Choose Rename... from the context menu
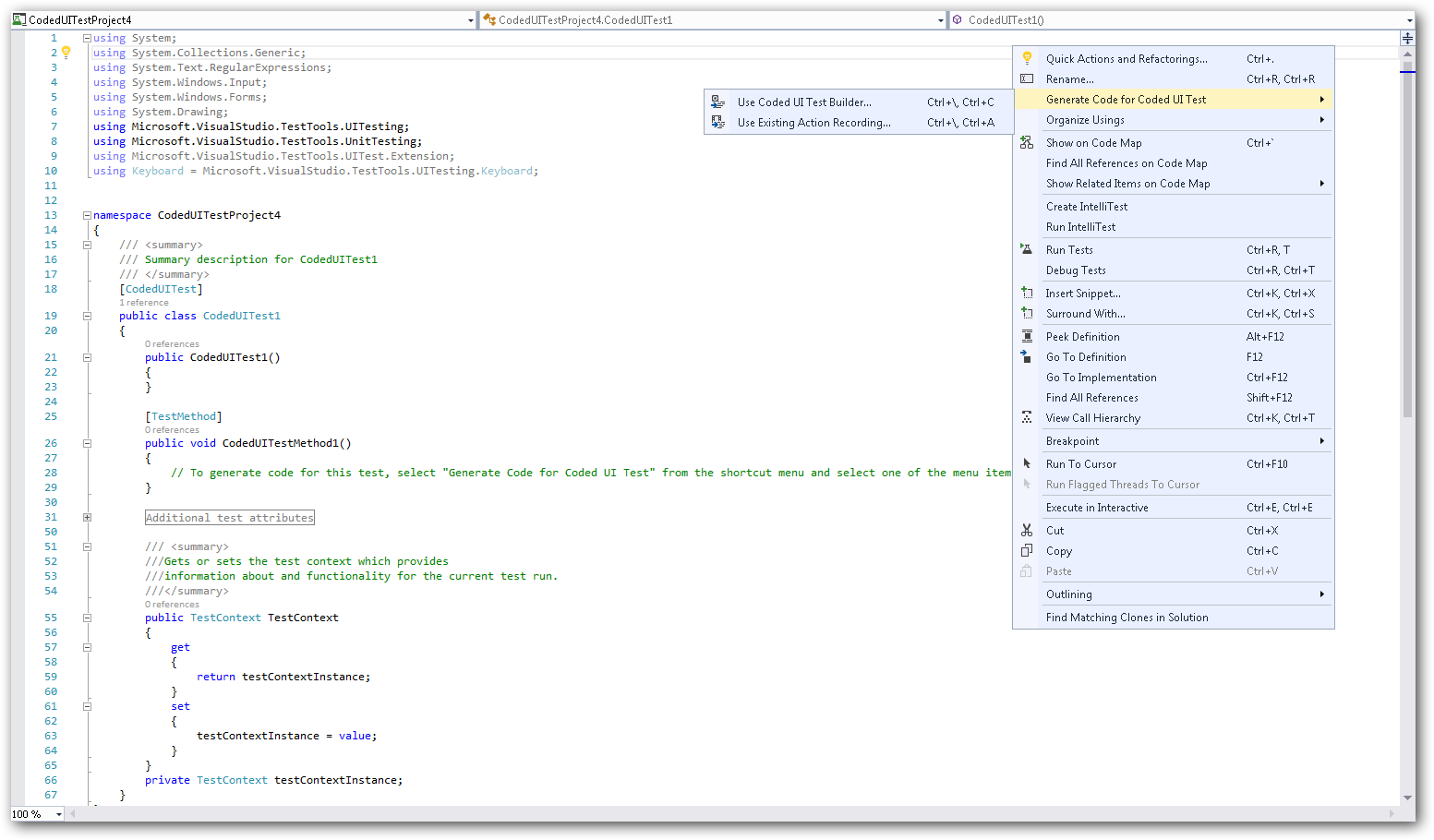 1174,78
